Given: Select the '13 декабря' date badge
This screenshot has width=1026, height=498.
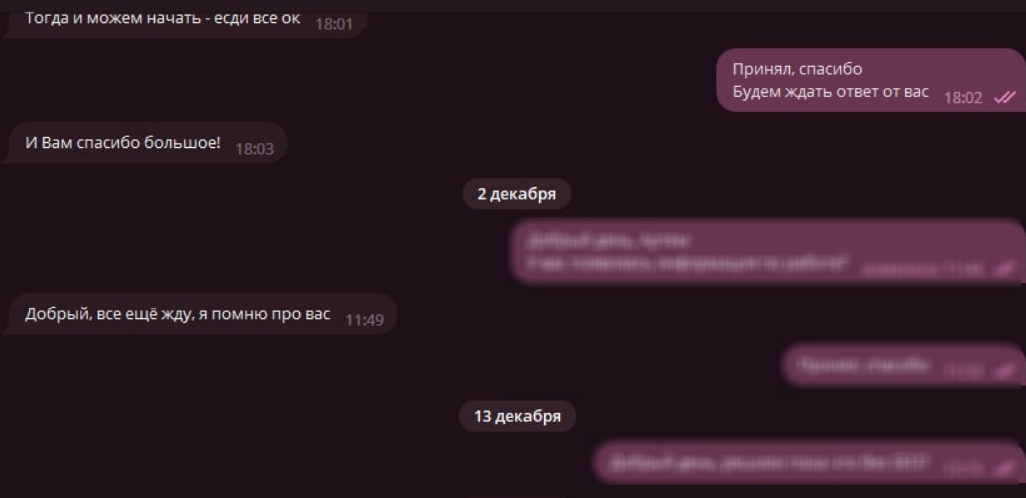Looking at the screenshot, I should click(x=517, y=416).
